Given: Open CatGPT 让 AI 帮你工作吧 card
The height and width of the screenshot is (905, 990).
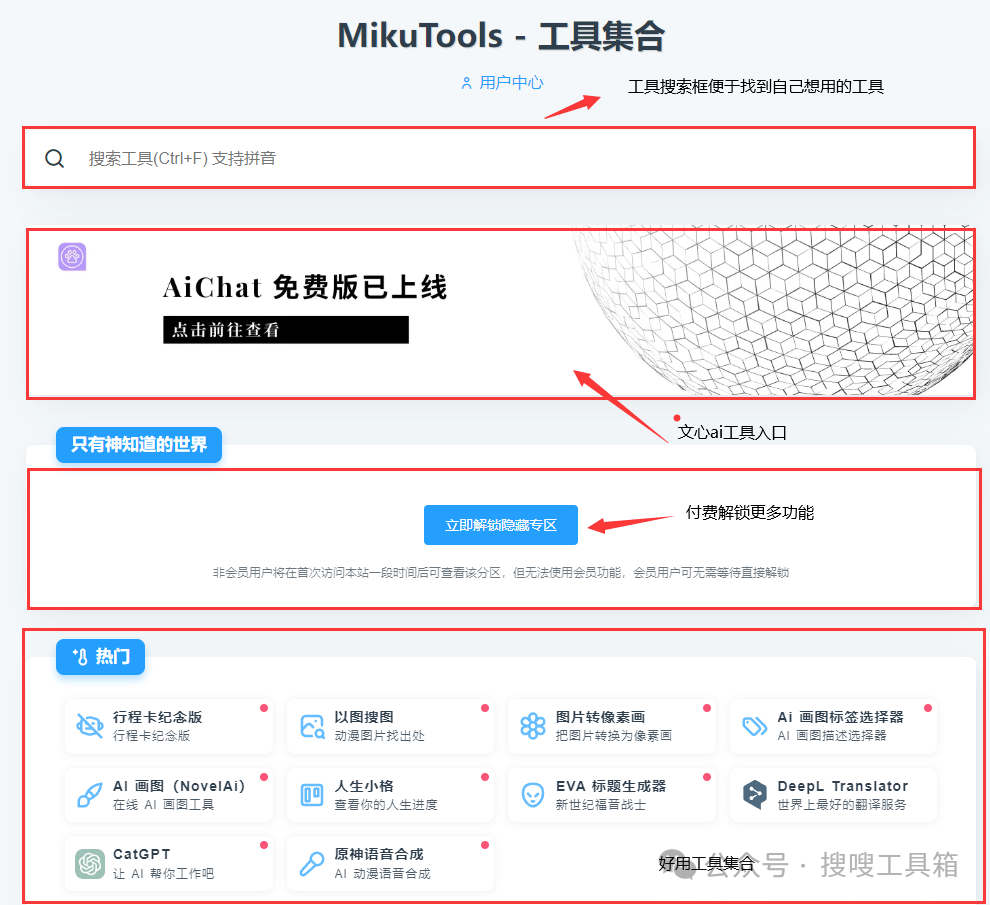Looking at the screenshot, I should (x=169, y=864).
